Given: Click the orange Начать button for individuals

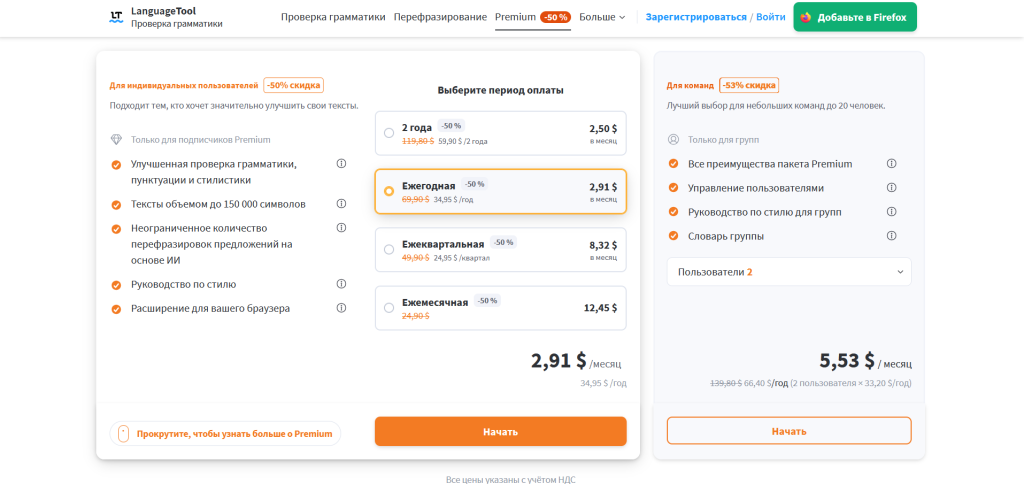Looking at the screenshot, I should coord(501,431).
